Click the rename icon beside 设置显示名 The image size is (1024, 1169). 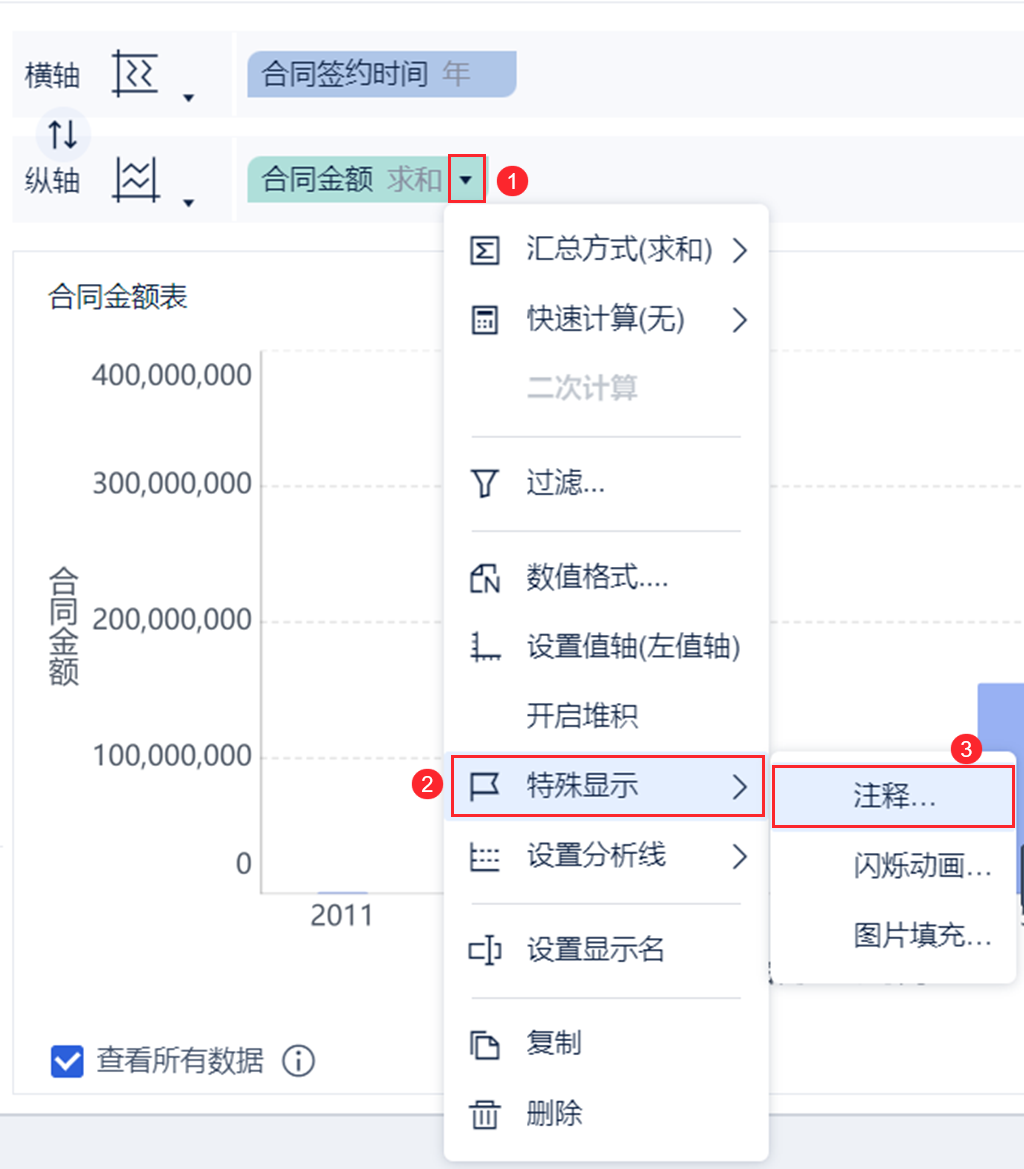484,950
